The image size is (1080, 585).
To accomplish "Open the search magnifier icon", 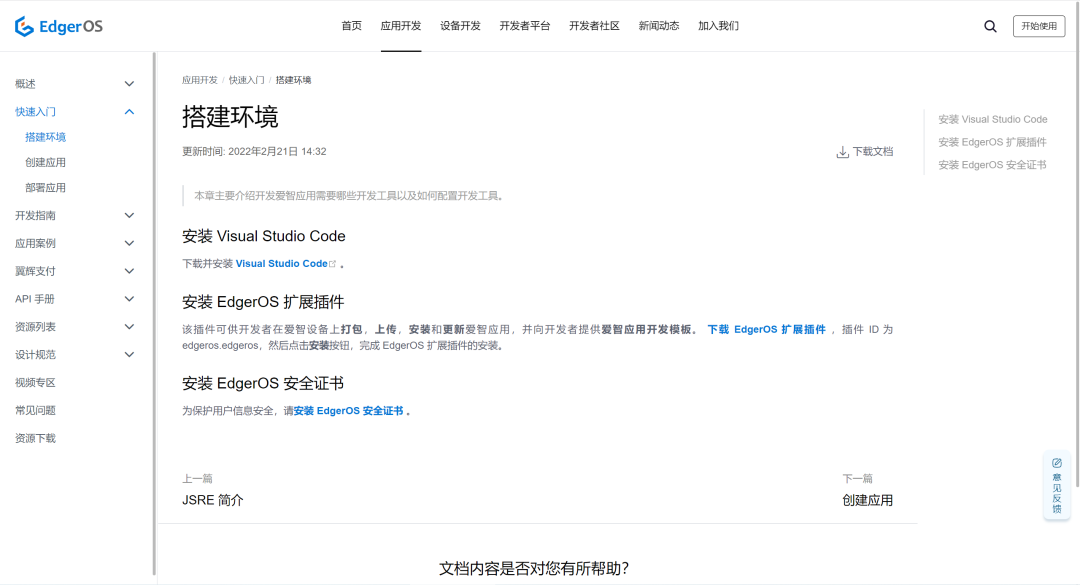I will (990, 26).
